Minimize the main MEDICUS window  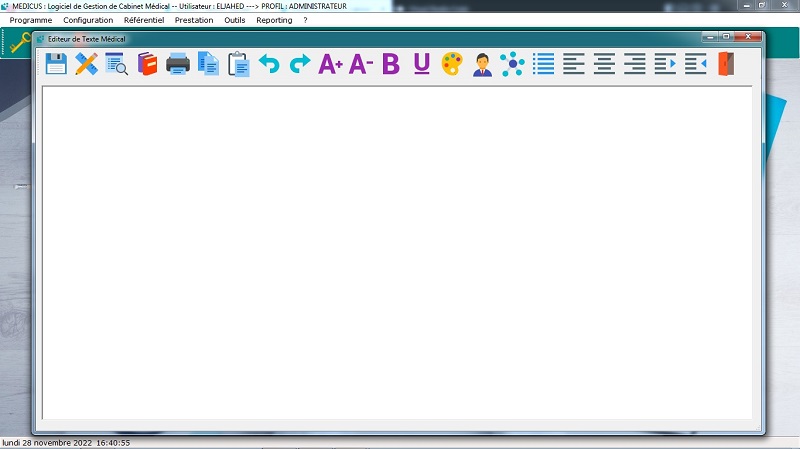pyautogui.click(x=746, y=6)
